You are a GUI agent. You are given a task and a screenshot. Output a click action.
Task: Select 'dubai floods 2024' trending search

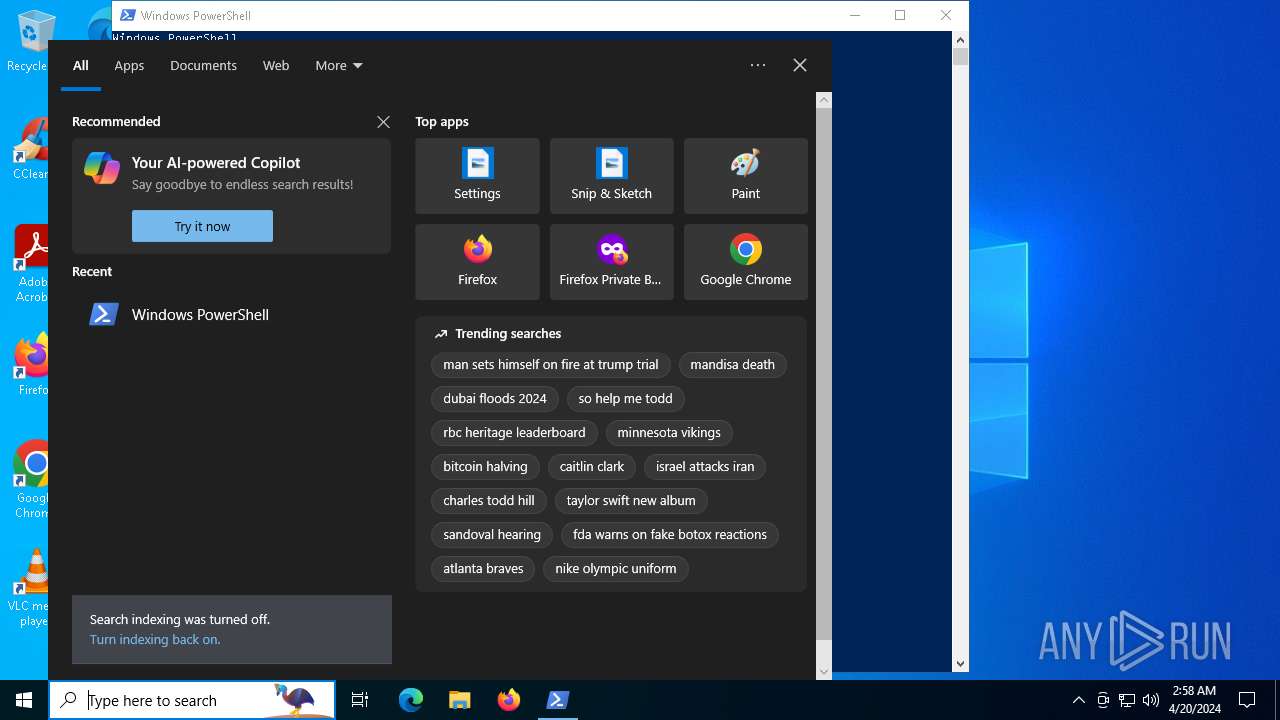pos(495,399)
